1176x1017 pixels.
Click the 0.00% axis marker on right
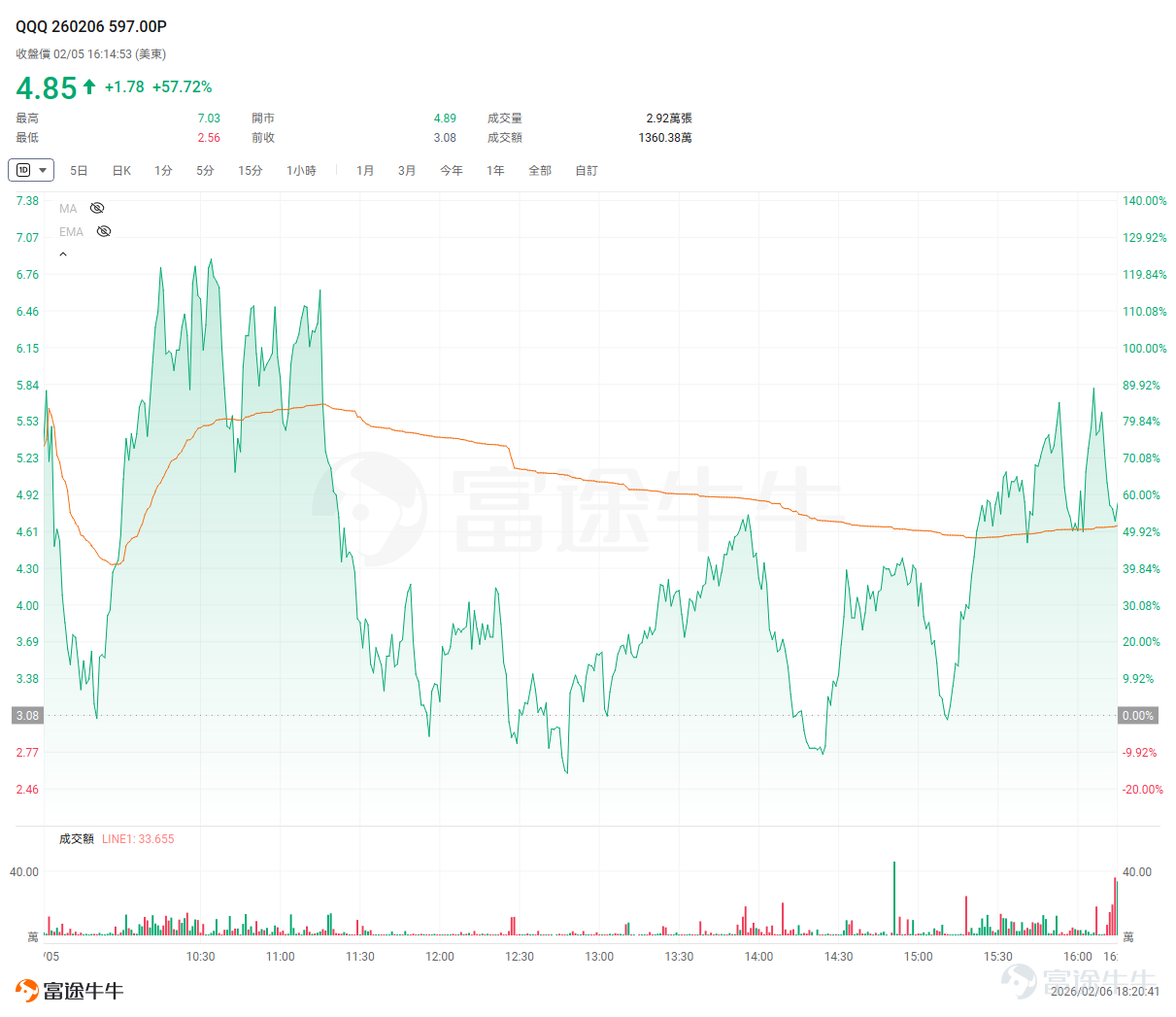(1138, 716)
